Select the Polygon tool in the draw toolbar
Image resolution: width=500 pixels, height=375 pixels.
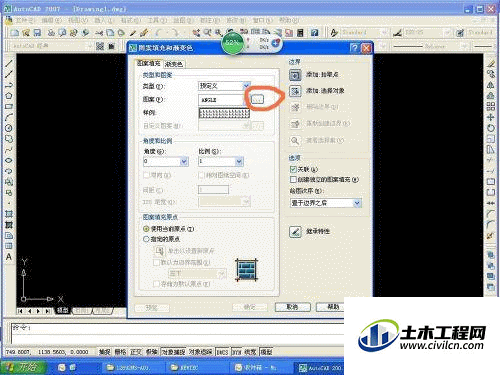(x=9, y=96)
